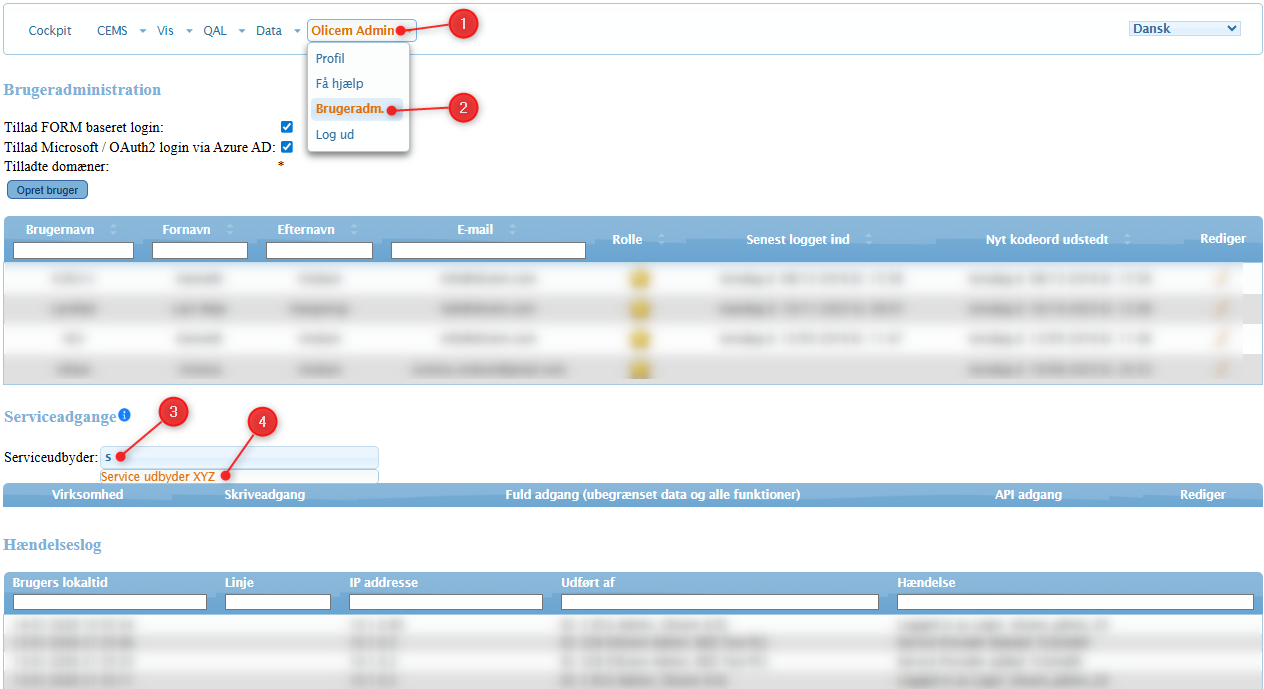The height and width of the screenshot is (689, 1264).
Task: Toggle Tillad FORM baseret login checkbox
Action: pyautogui.click(x=287, y=127)
